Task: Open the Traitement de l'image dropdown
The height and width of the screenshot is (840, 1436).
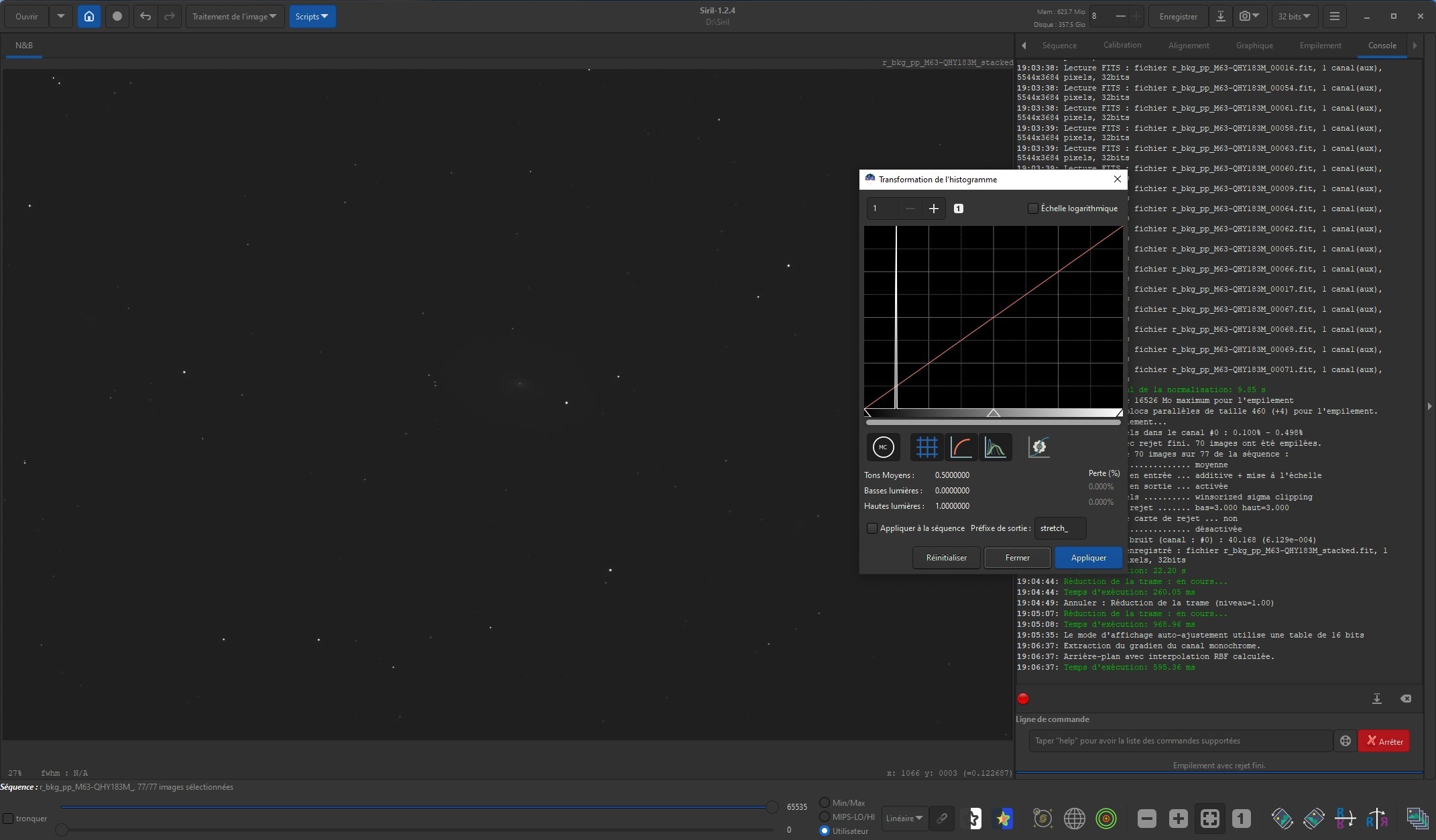Action: tap(235, 16)
